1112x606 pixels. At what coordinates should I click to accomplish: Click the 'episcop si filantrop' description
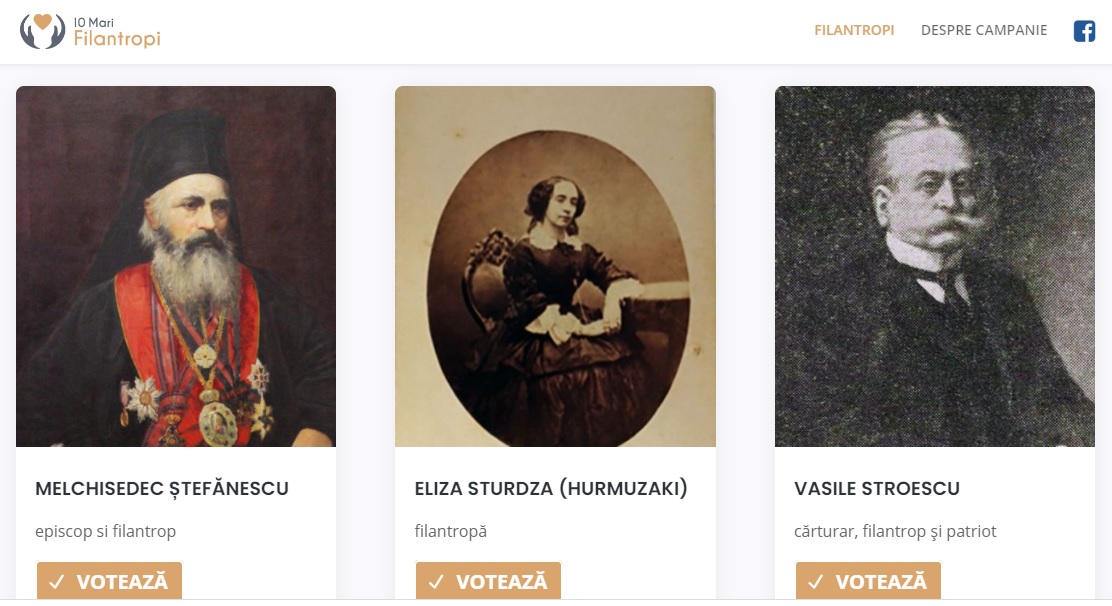(106, 531)
